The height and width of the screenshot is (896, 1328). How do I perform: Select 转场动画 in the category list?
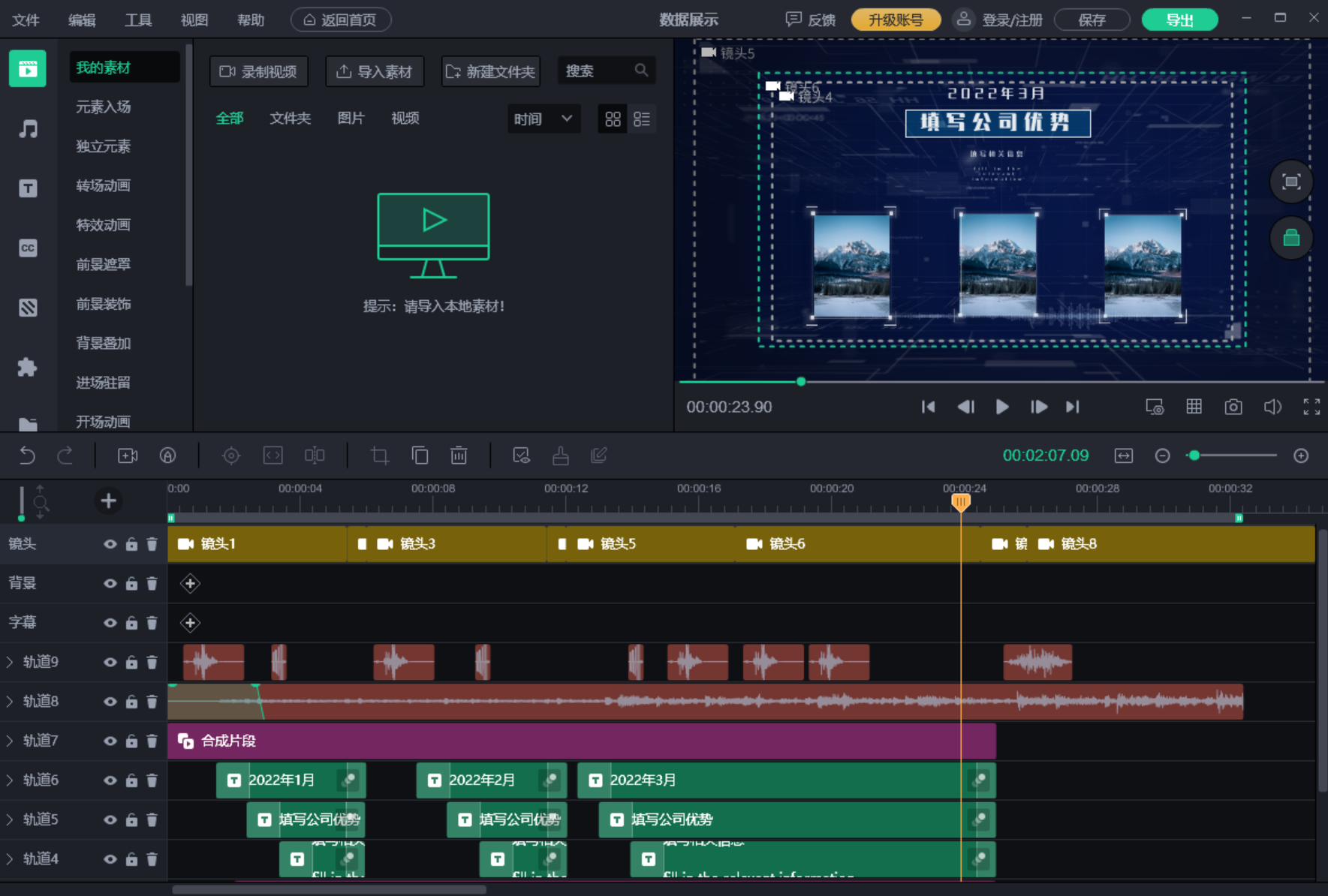(103, 185)
